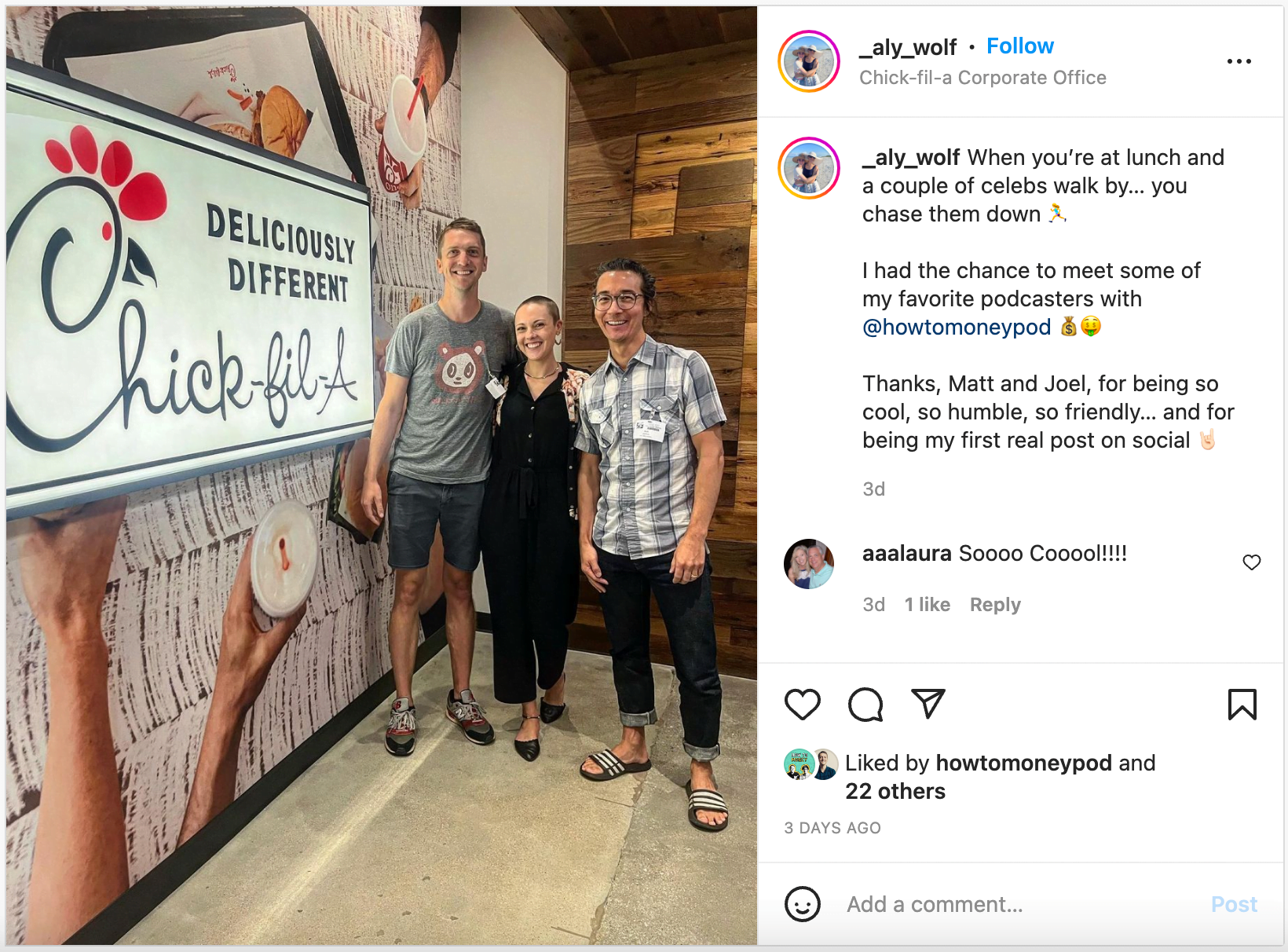Open aaalaura's profile avatar
This screenshot has height=952, width=1288.
click(809, 564)
